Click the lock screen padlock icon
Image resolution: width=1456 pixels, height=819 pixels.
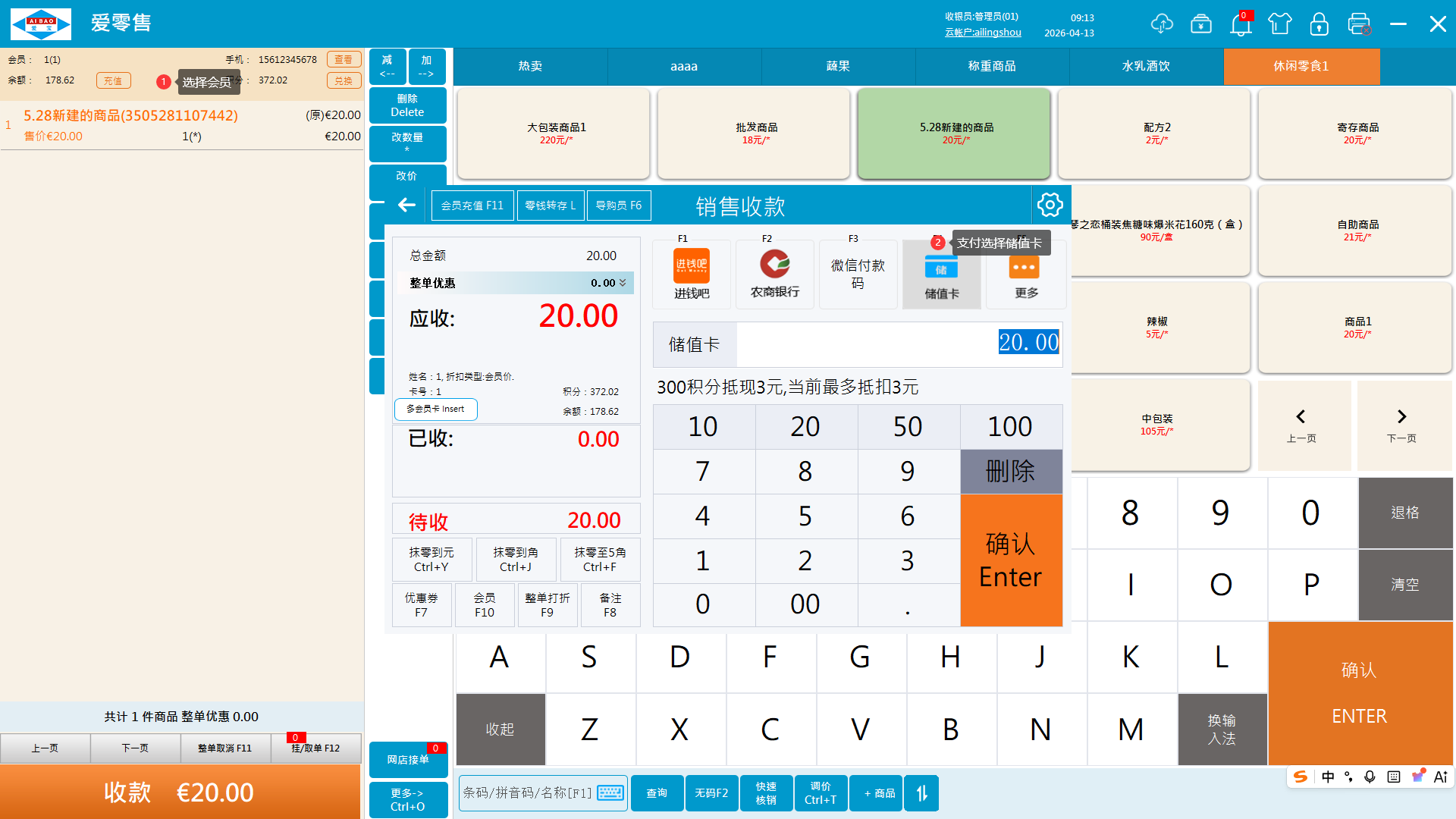coord(1319,24)
